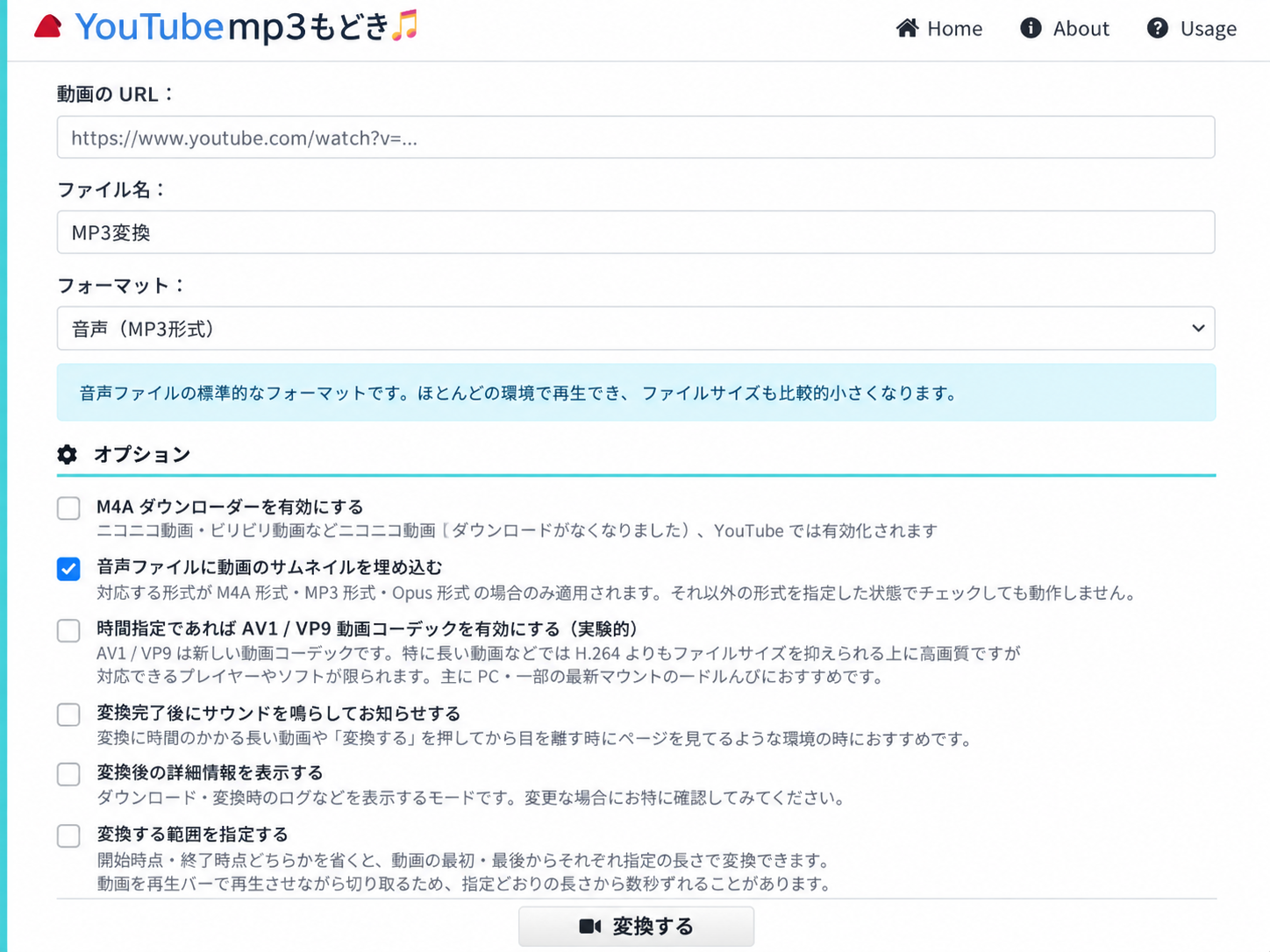
Task: Click label 変換後の詳細情報を表示する
Action: (210, 772)
